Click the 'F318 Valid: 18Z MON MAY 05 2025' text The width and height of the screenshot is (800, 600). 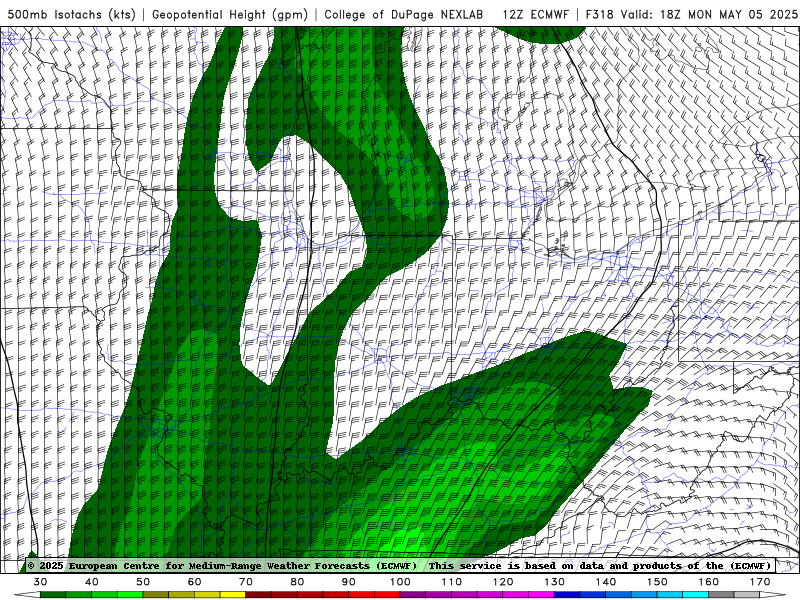tap(691, 14)
